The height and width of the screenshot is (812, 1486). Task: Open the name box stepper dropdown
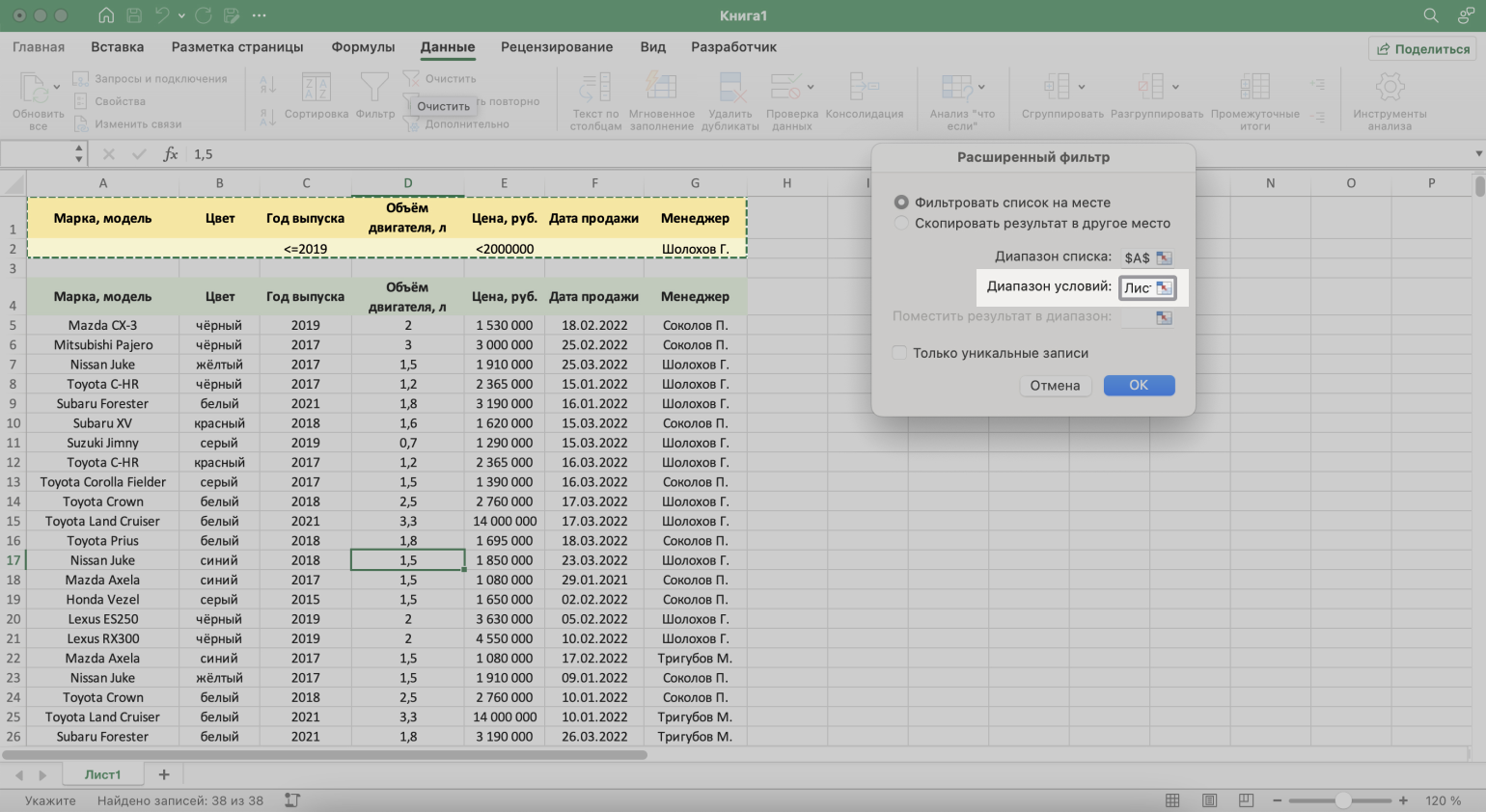pos(79,154)
